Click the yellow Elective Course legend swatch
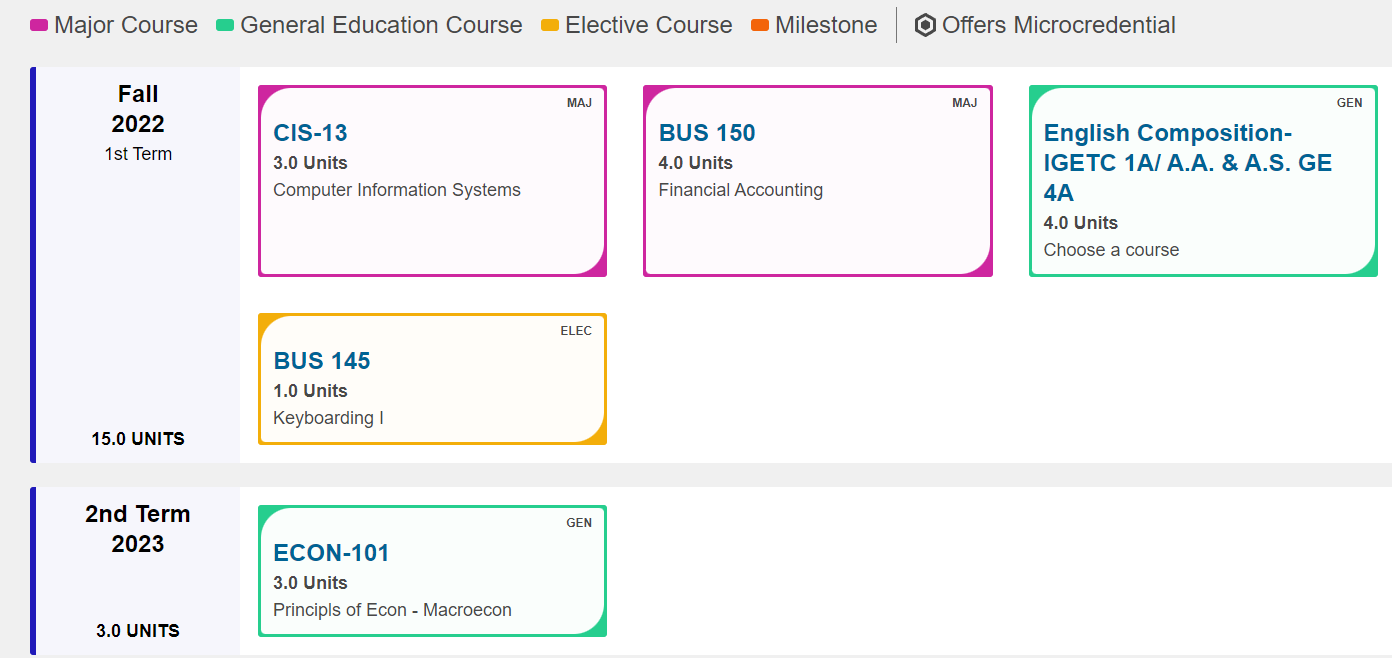The image size is (1392, 658). coord(550,25)
